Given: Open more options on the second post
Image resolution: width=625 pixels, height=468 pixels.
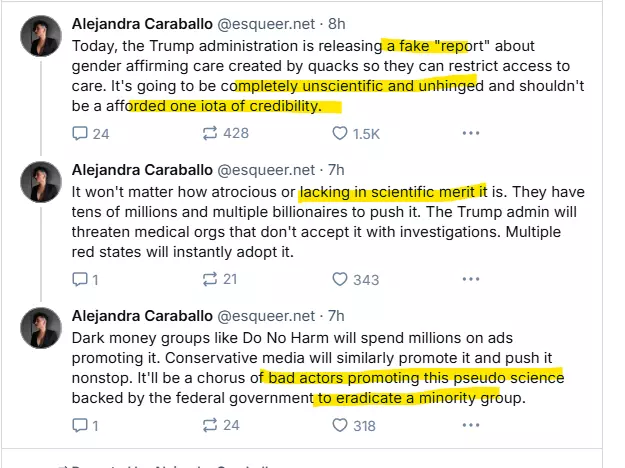Looking at the screenshot, I should (x=471, y=280).
